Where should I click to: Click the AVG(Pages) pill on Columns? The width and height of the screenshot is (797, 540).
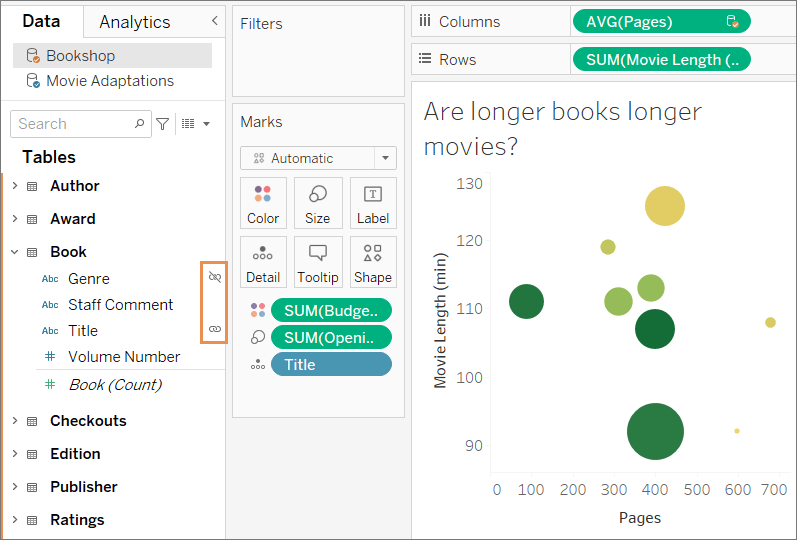pos(660,21)
